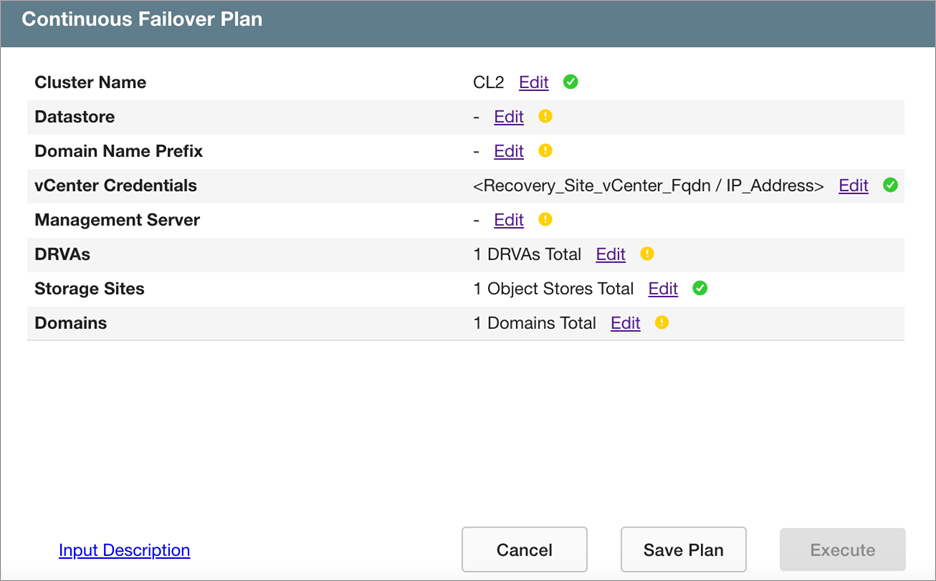Open the Input Description link
The width and height of the screenshot is (936, 581).
pos(124,550)
